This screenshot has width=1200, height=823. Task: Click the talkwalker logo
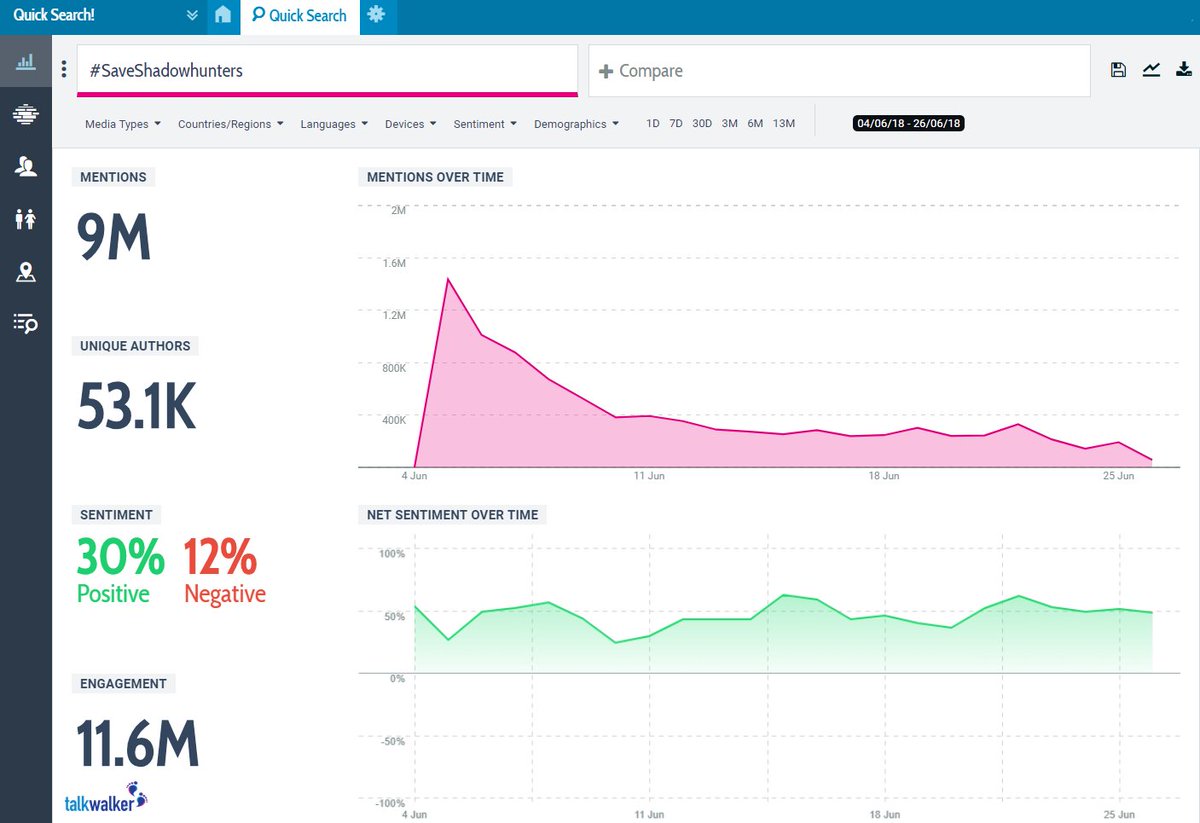pos(106,798)
